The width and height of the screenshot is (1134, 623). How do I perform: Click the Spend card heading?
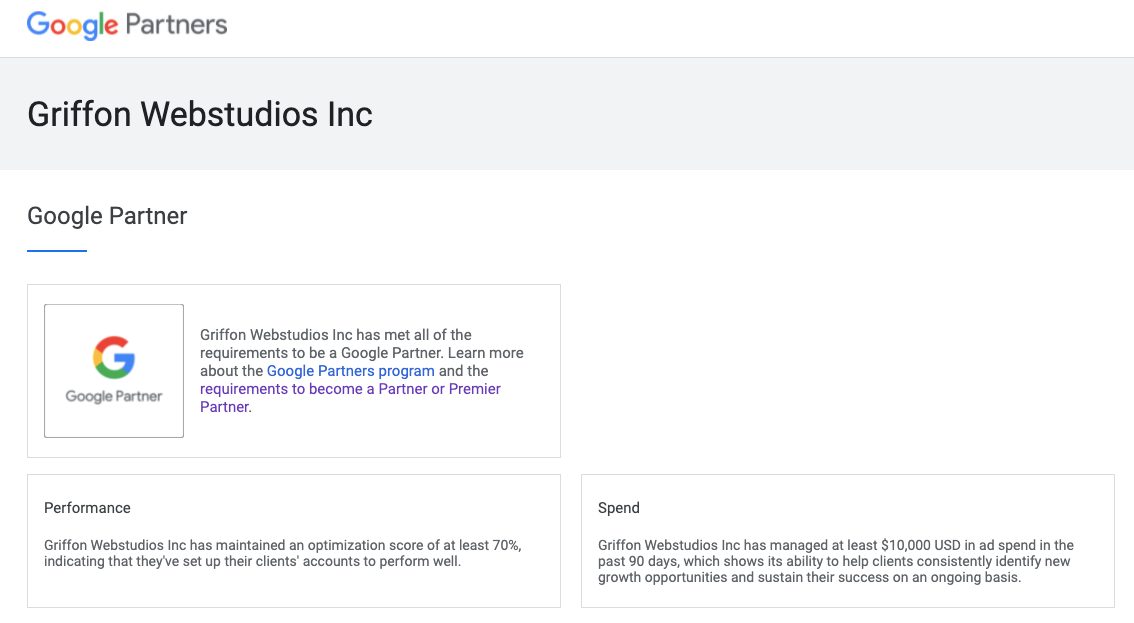[x=619, y=508]
